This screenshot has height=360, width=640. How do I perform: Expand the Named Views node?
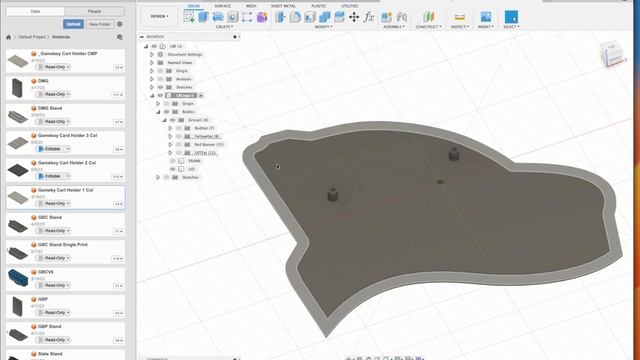pyautogui.click(x=152, y=62)
